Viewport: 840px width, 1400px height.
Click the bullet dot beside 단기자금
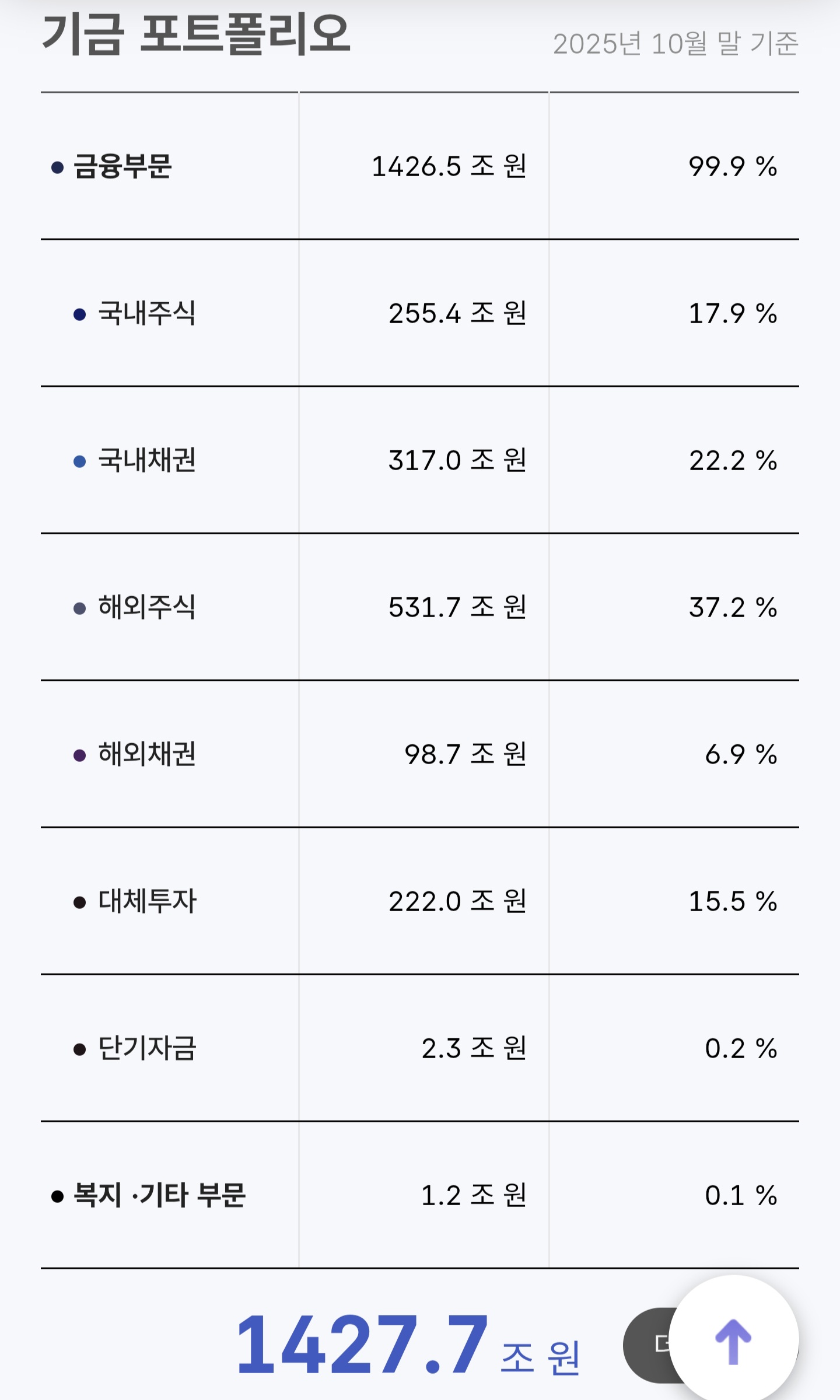coord(80,1050)
